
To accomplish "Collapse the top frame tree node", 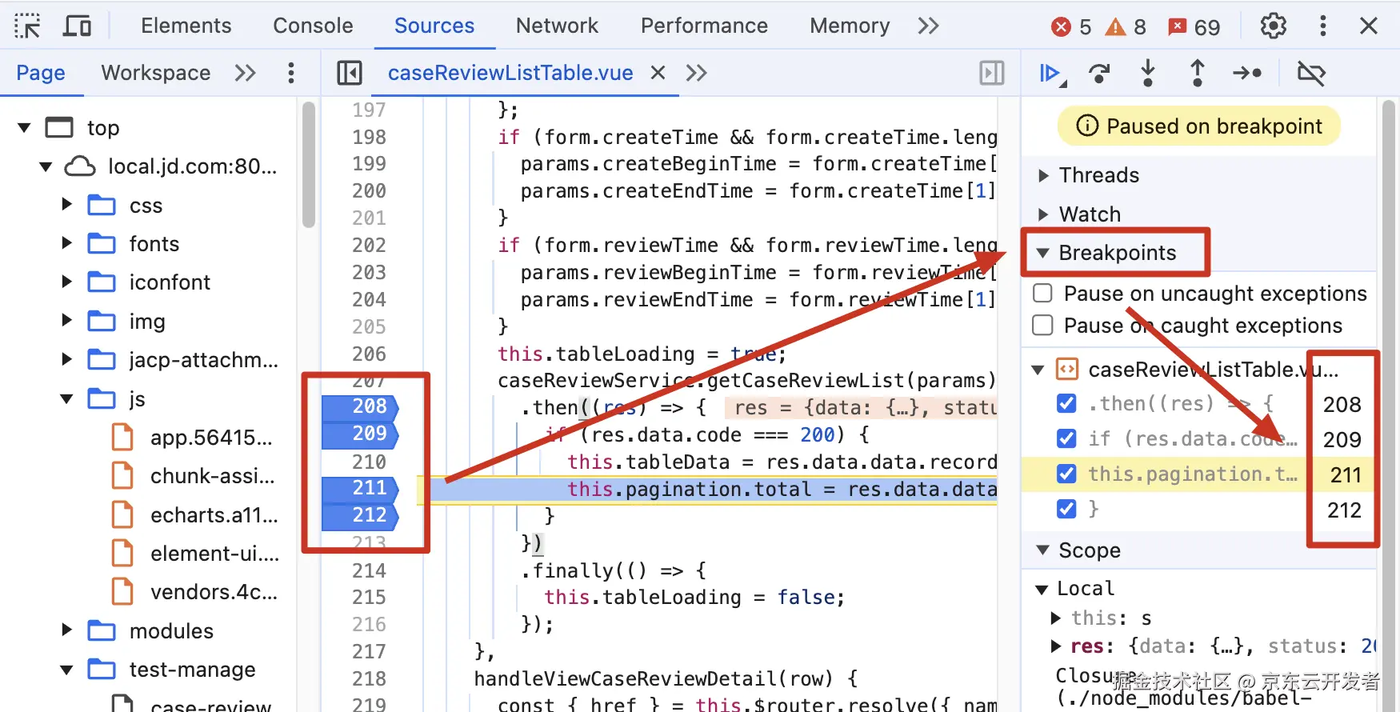I will (x=24, y=128).
